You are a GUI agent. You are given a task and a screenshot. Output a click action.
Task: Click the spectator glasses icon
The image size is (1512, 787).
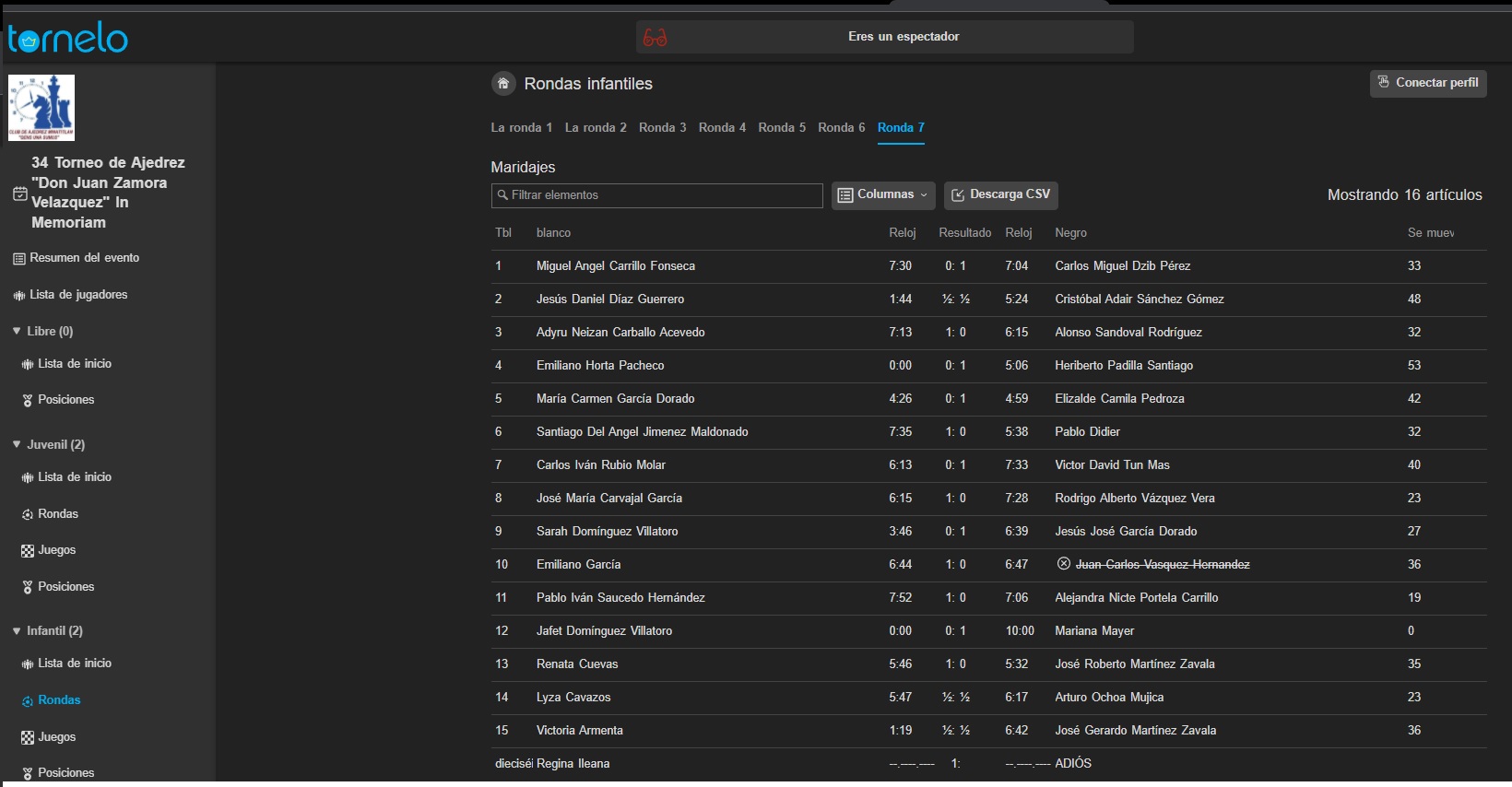[x=655, y=37]
